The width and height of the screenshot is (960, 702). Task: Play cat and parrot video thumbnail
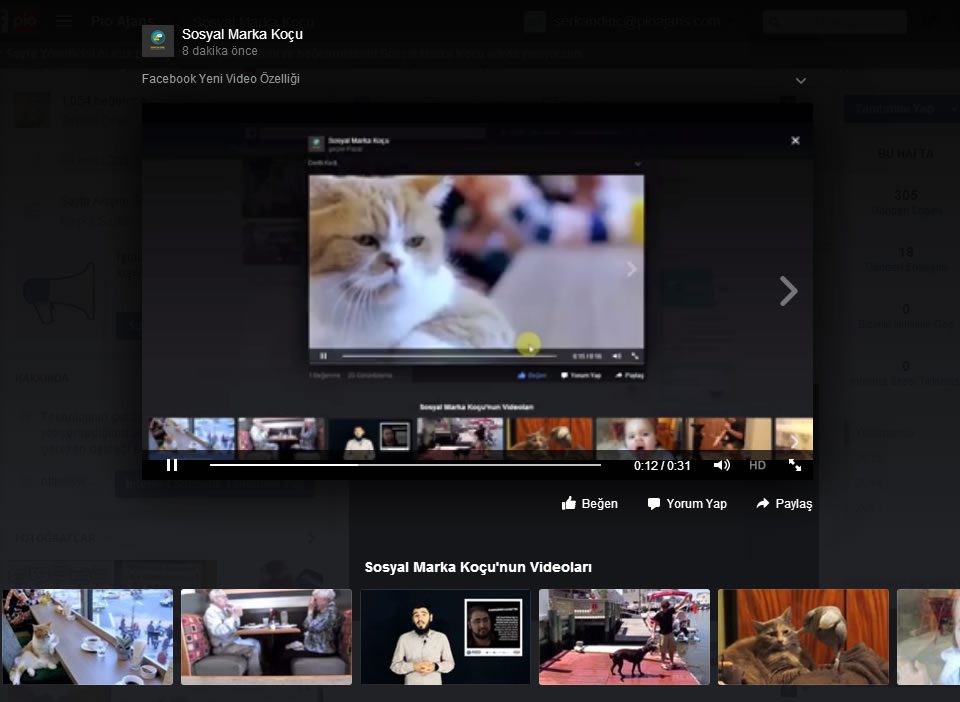tap(803, 637)
